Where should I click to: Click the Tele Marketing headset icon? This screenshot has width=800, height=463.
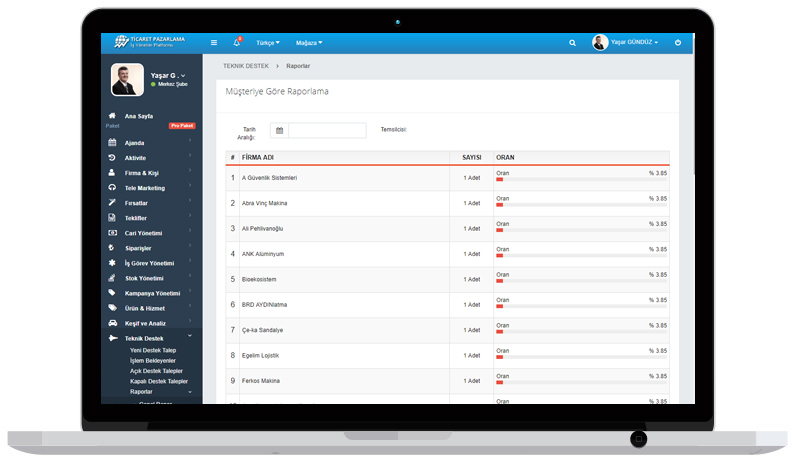click(112, 187)
